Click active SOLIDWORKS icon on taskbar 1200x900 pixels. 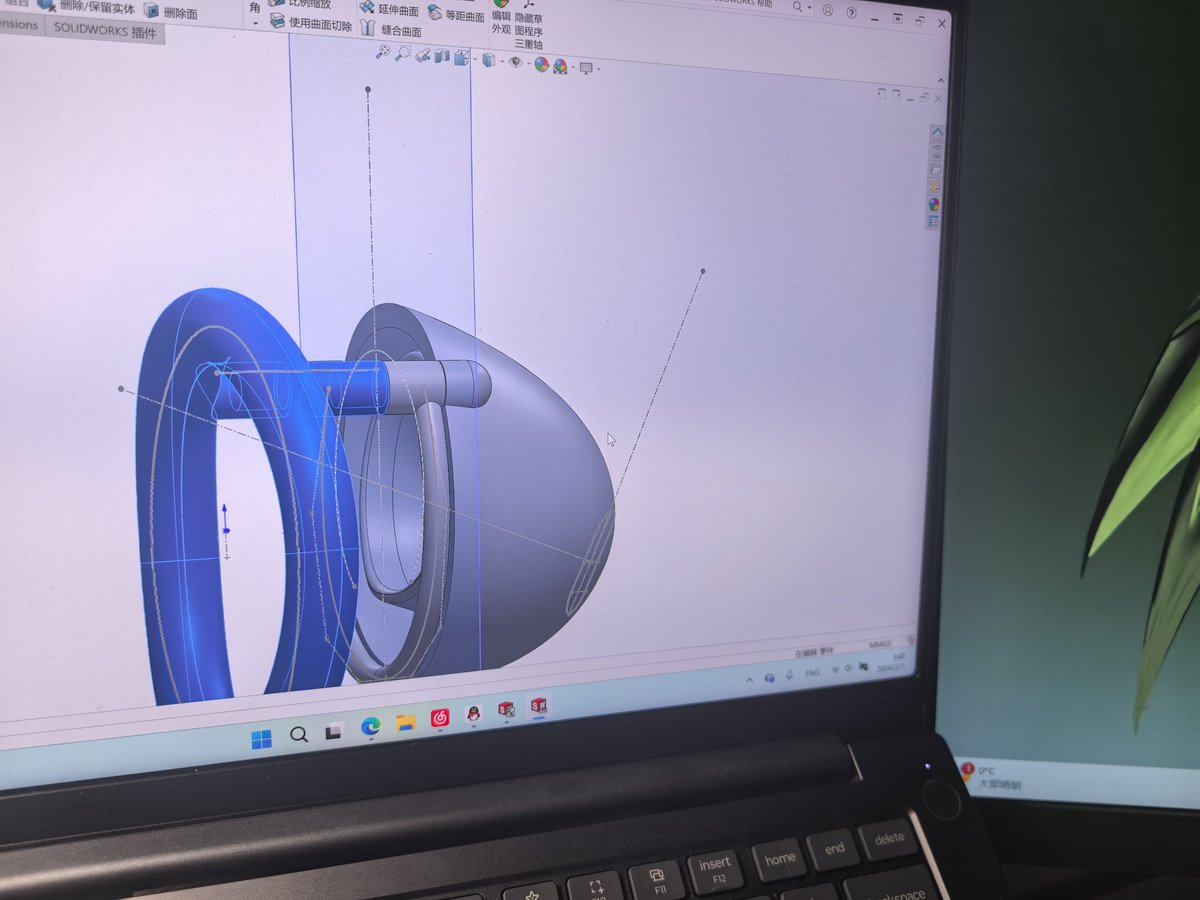540,706
